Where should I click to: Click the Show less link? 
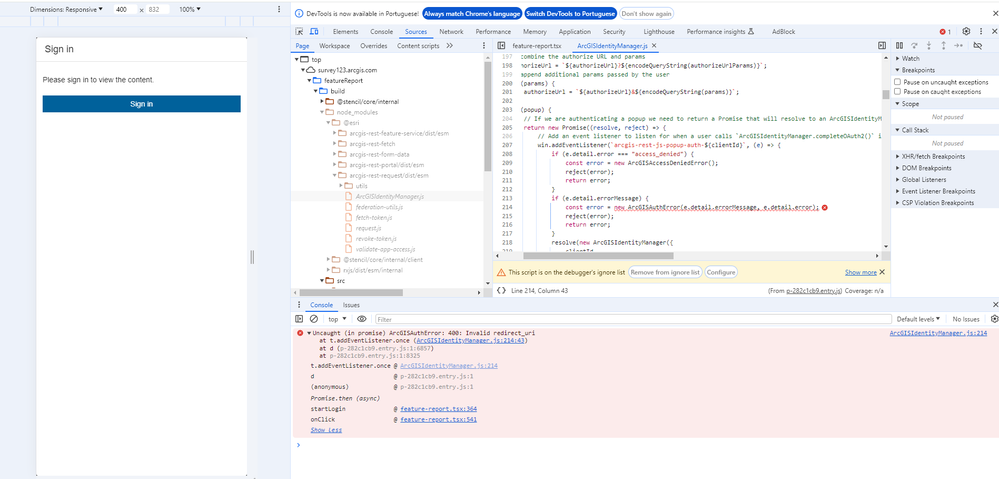pyautogui.click(x=325, y=430)
